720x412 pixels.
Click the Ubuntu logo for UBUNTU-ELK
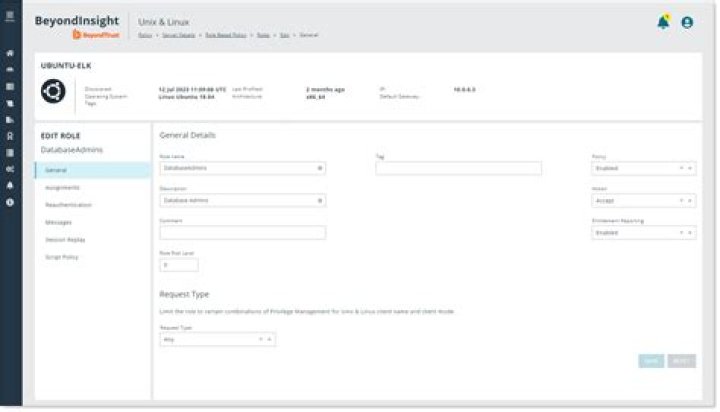[x=53, y=91]
